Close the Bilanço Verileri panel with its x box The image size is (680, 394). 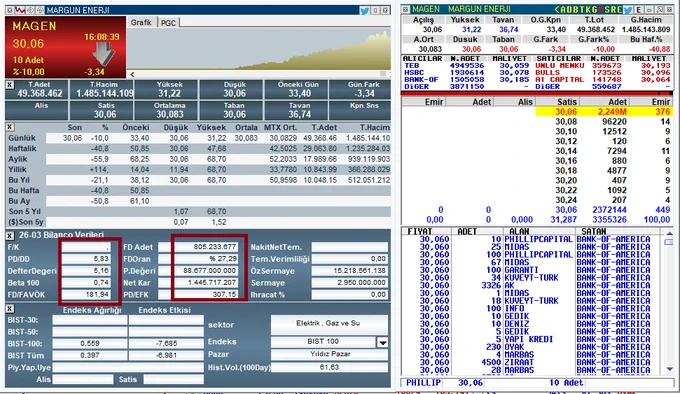coord(10,235)
